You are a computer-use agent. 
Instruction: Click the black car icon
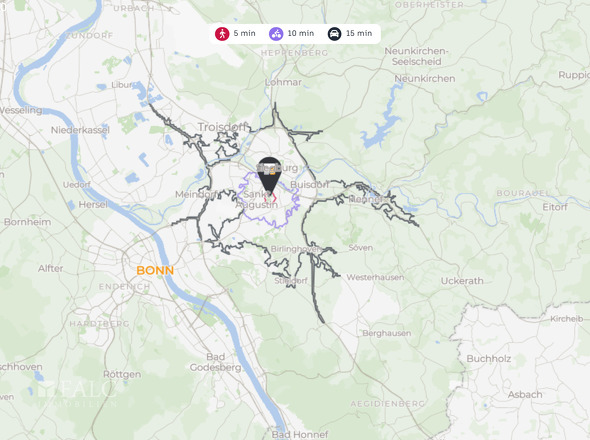[x=334, y=34]
